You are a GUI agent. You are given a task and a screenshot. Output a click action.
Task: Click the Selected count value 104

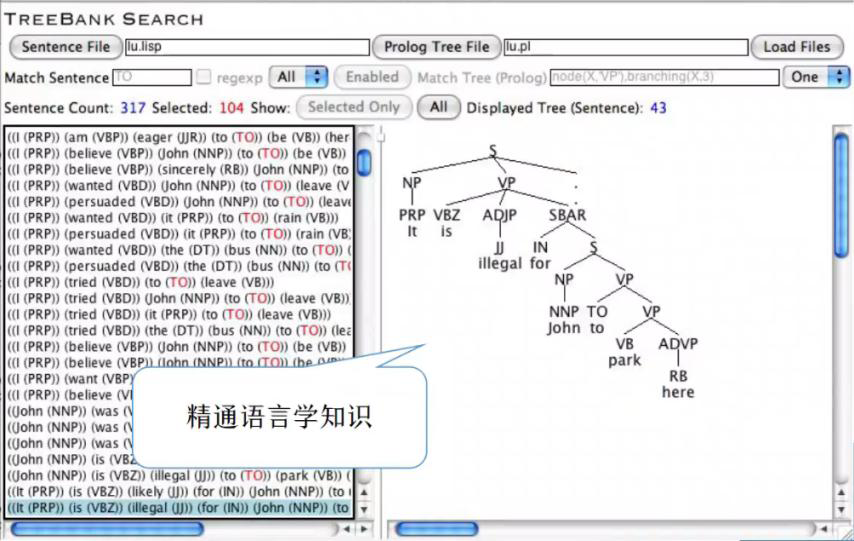click(231, 107)
